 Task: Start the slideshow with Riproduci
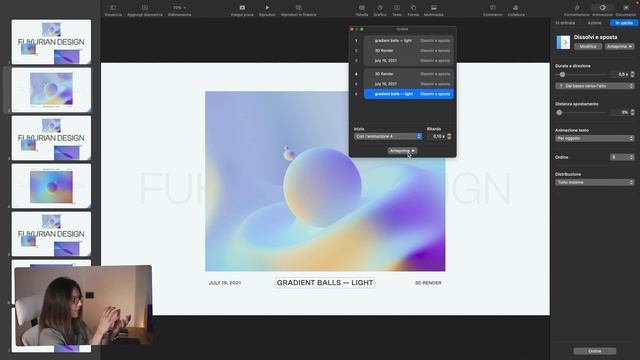pos(267,8)
